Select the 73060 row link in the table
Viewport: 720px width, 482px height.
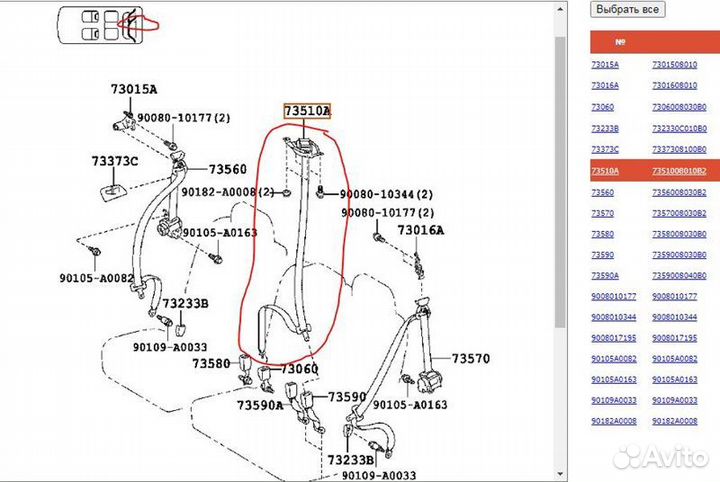pos(603,107)
